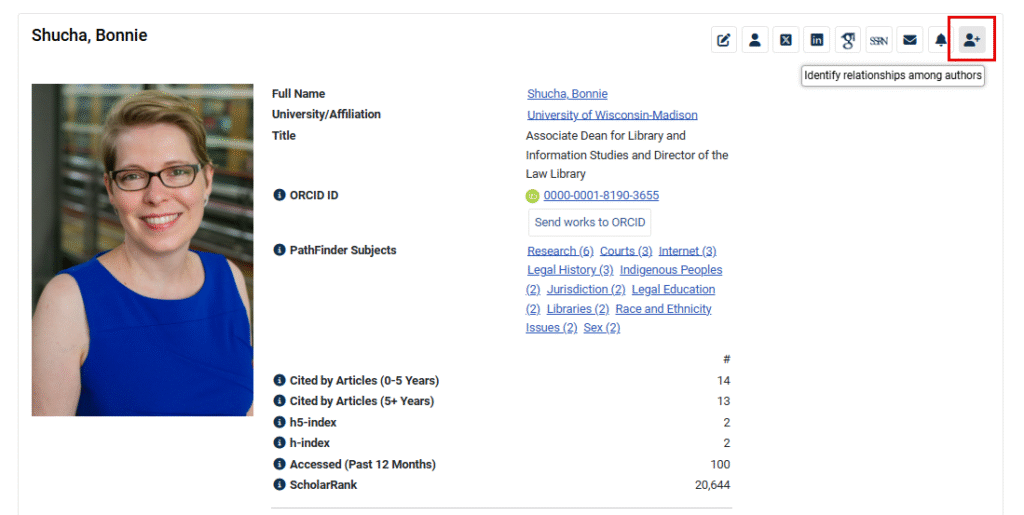The image size is (1024, 515).
Task: Click the Shucha, Bonnie full name link
Action: pyautogui.click(x=567, y=94)
